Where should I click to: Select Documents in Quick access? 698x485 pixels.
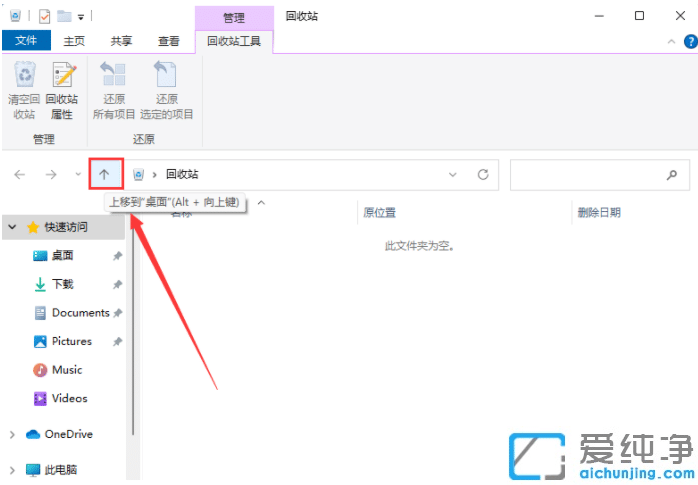pos(80,313)
